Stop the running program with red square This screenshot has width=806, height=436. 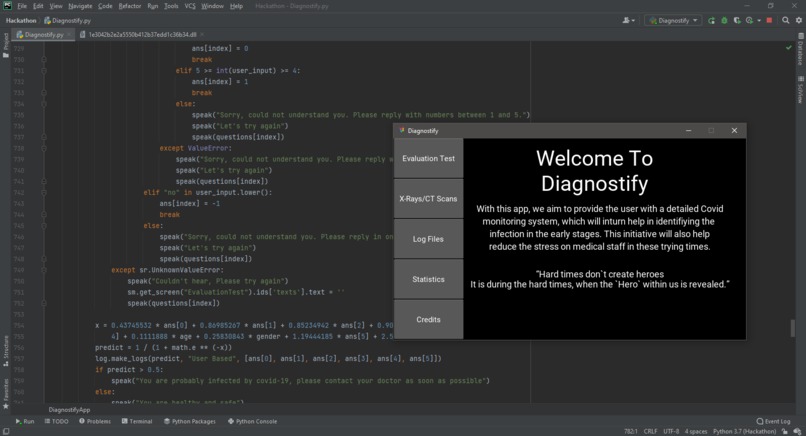(770, 21)
